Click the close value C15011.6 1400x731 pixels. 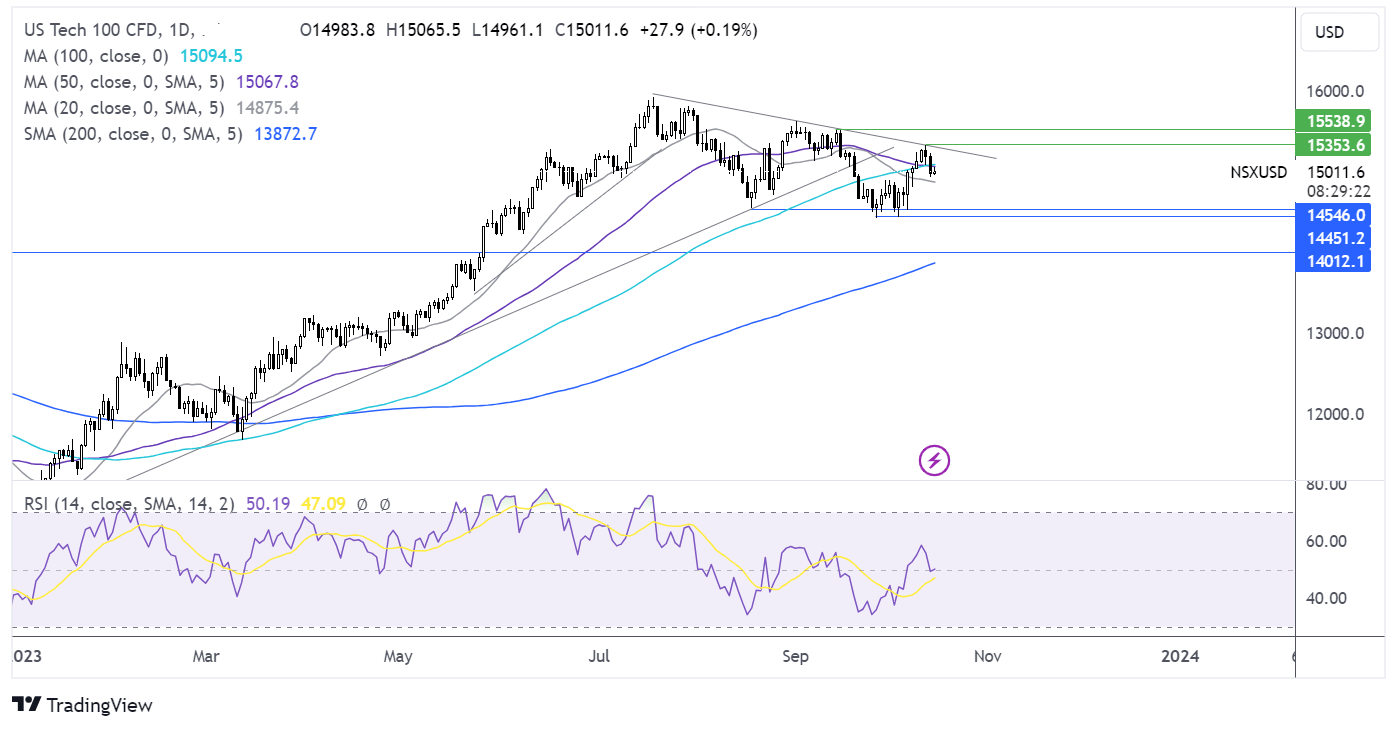(590, 30)
